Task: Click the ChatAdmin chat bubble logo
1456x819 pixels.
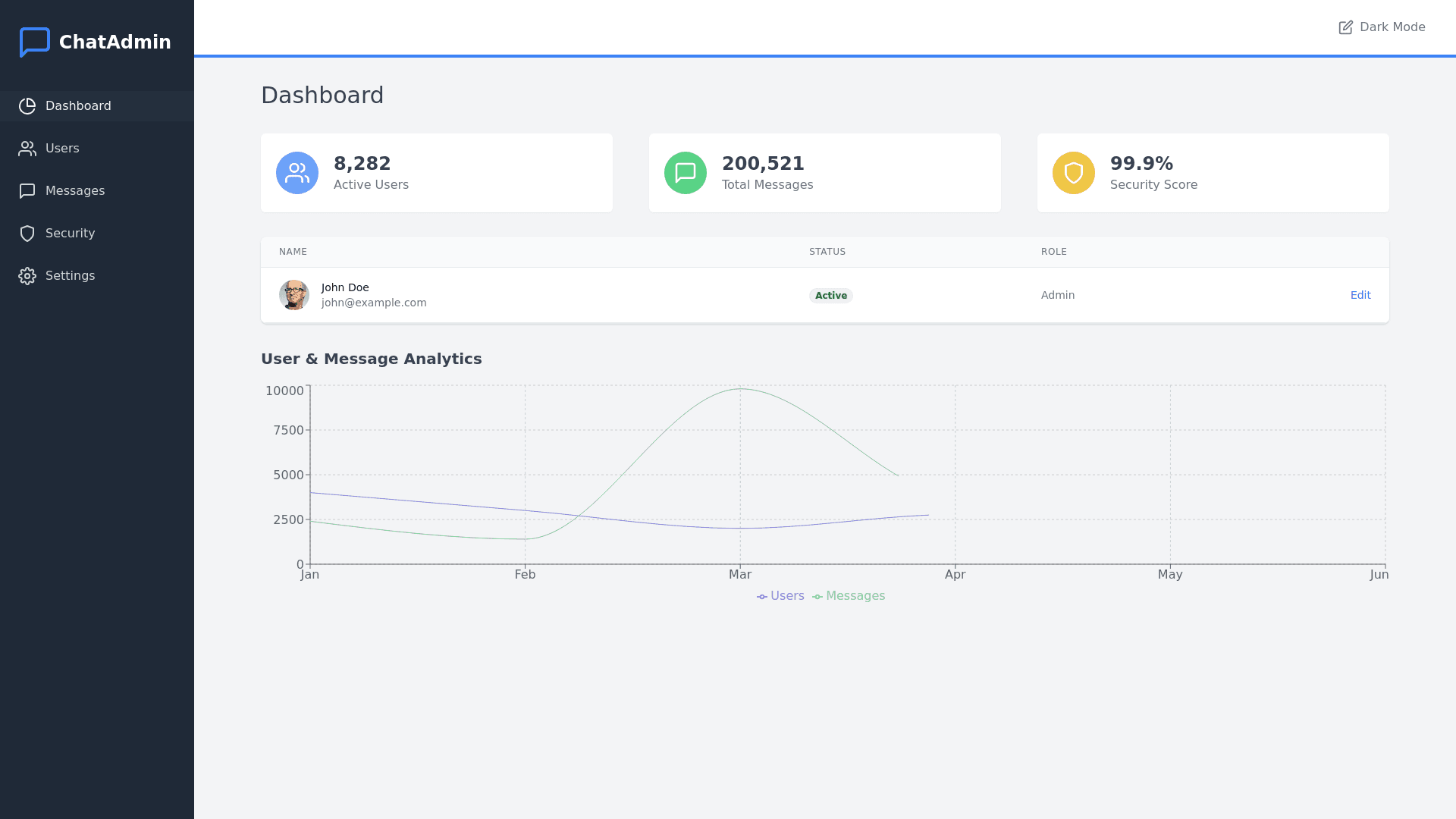Action: (x=34, y=42)
